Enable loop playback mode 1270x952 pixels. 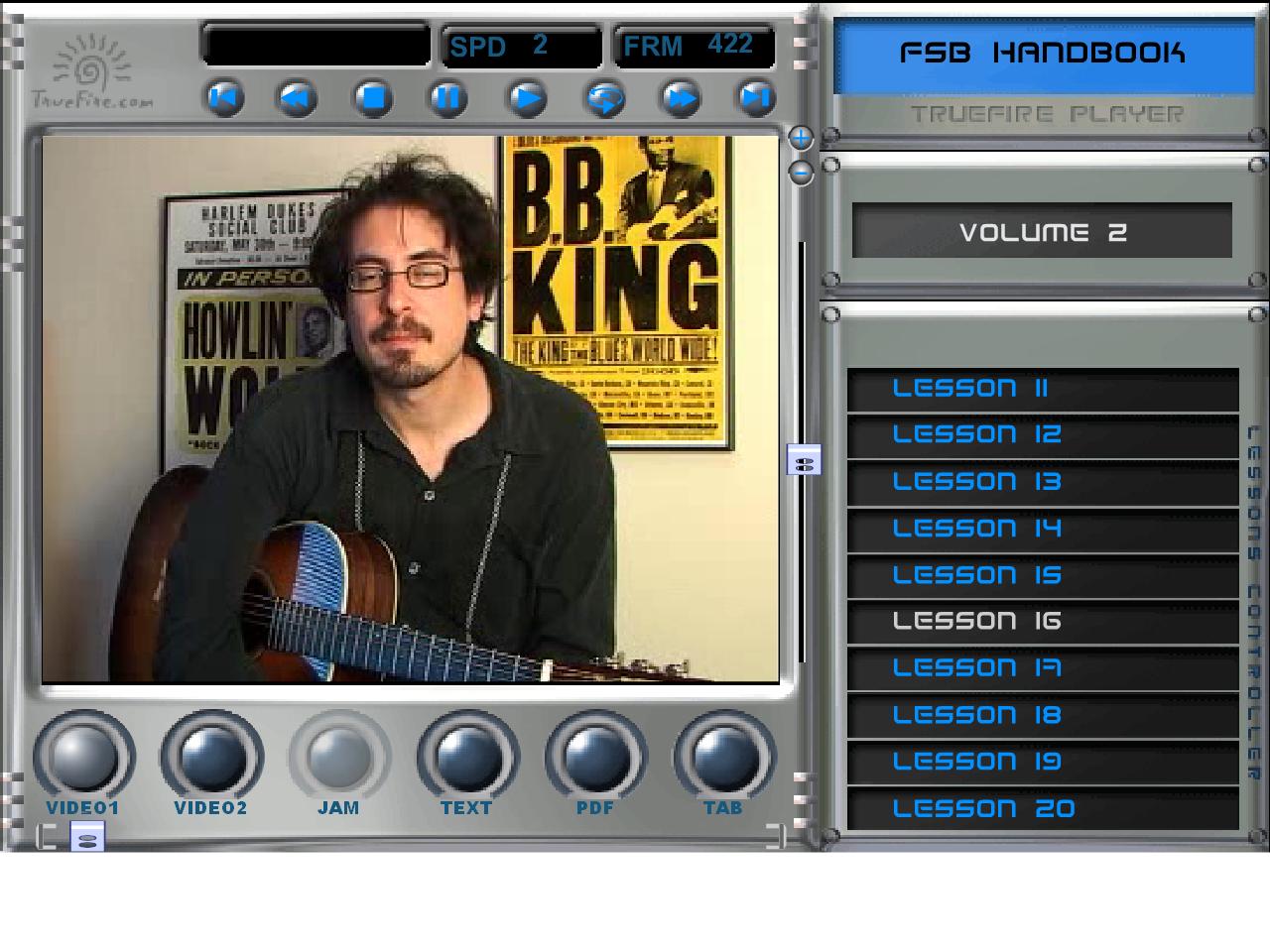click(604, 98)
